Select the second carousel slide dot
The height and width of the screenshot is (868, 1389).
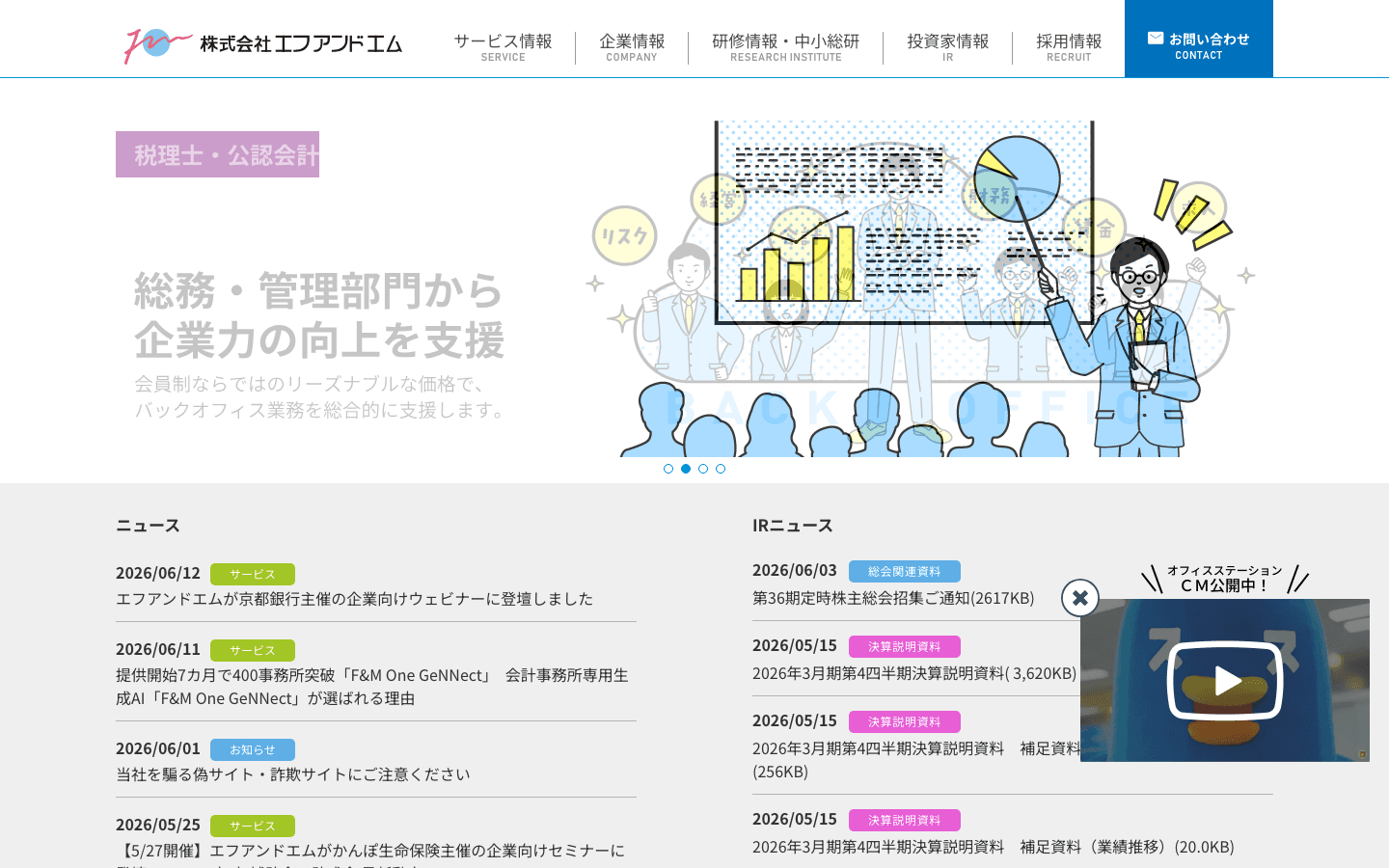(x=686, y=469)
